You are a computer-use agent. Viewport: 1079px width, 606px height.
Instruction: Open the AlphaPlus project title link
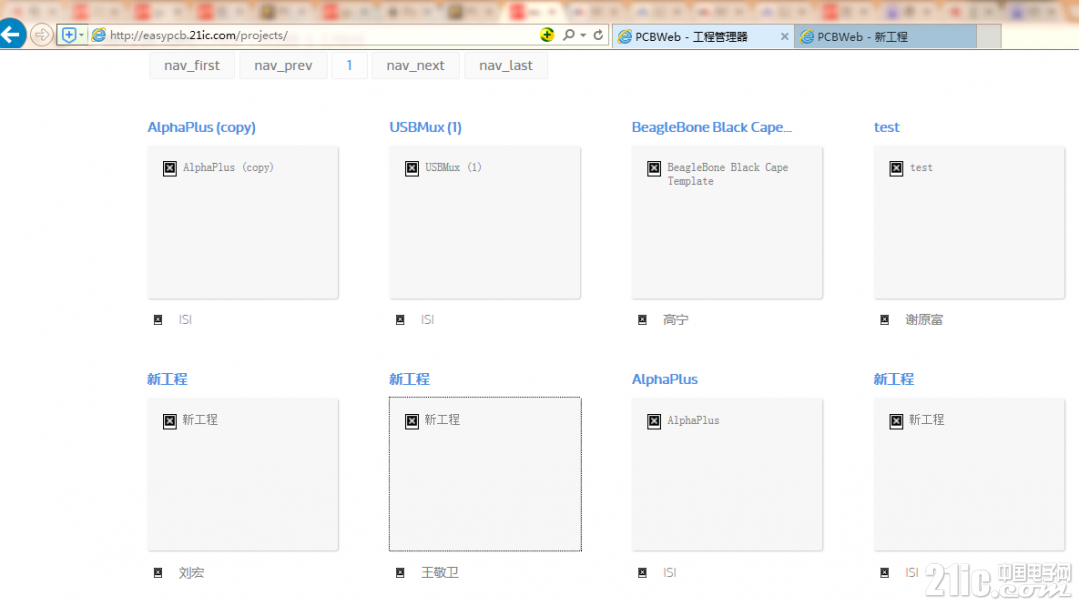click(x=665, y=379)
